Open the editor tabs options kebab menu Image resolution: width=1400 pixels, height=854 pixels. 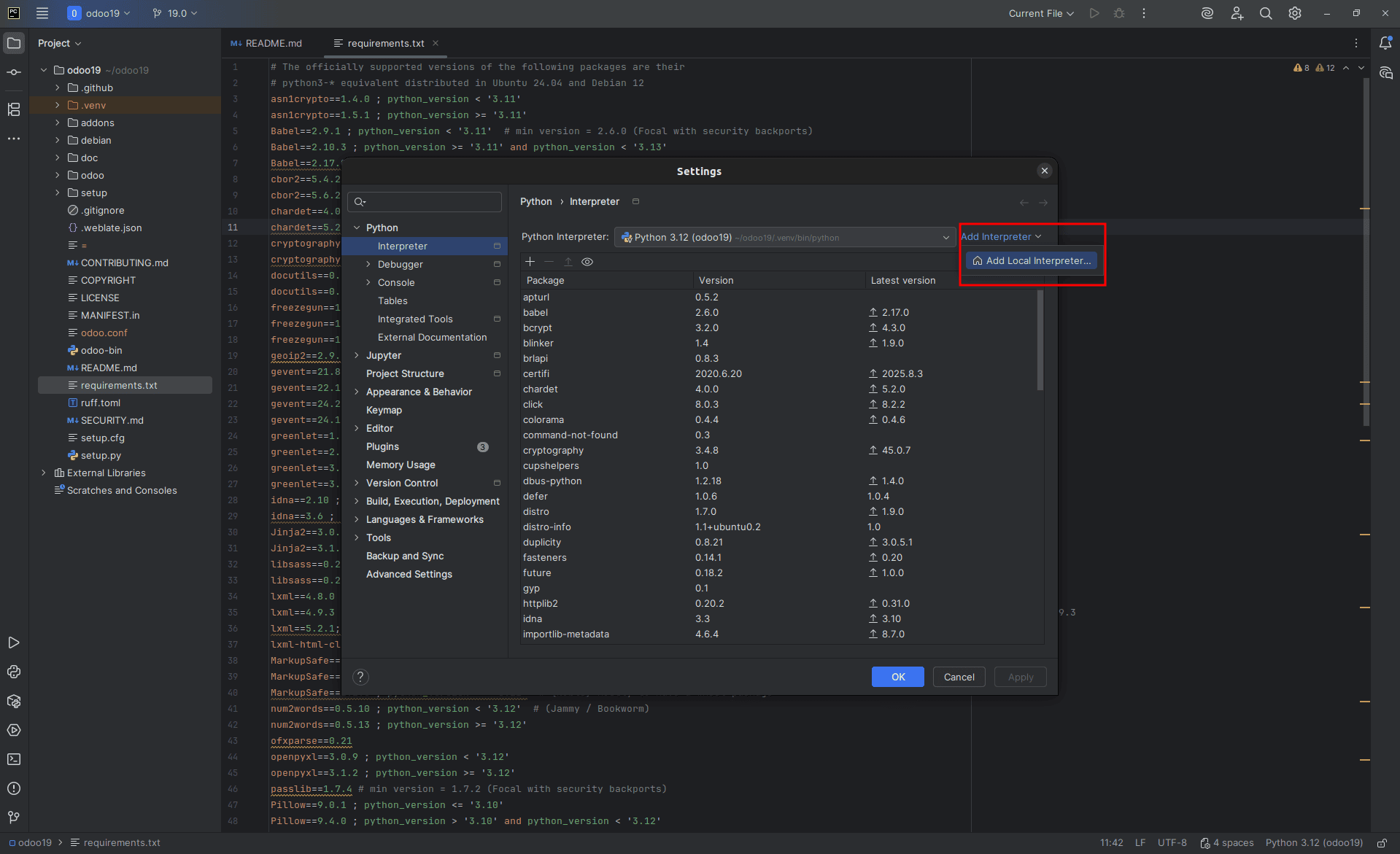pos(1356,43)
